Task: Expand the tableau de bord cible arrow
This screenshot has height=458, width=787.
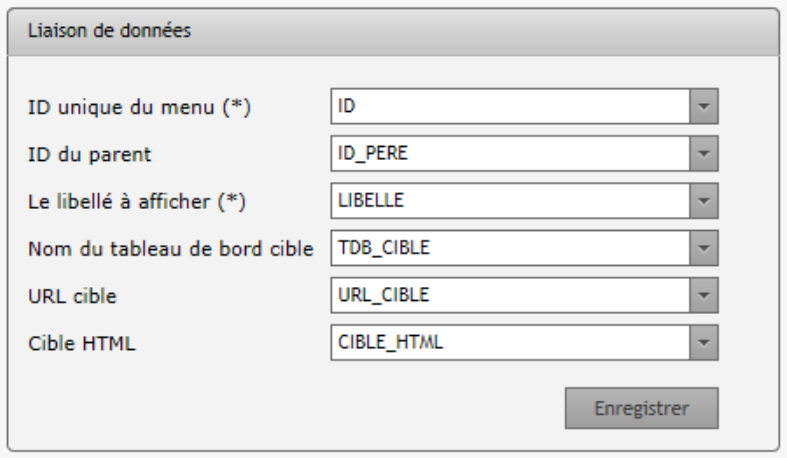Action: pos(704,248)
